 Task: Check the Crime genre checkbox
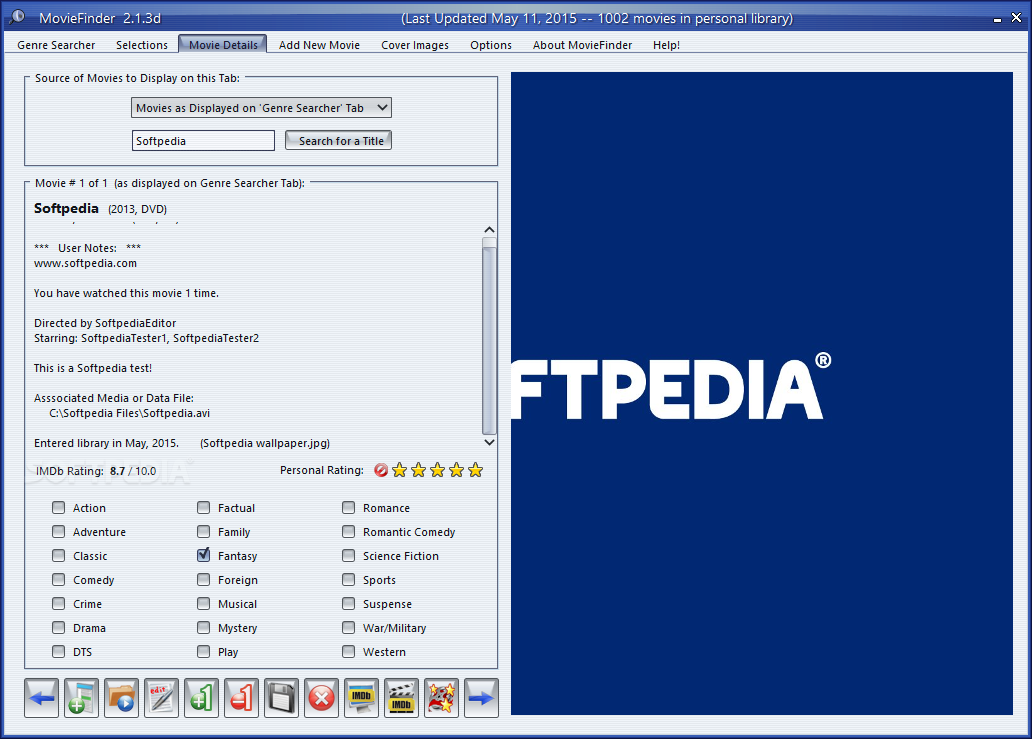(x=59, y=603)
